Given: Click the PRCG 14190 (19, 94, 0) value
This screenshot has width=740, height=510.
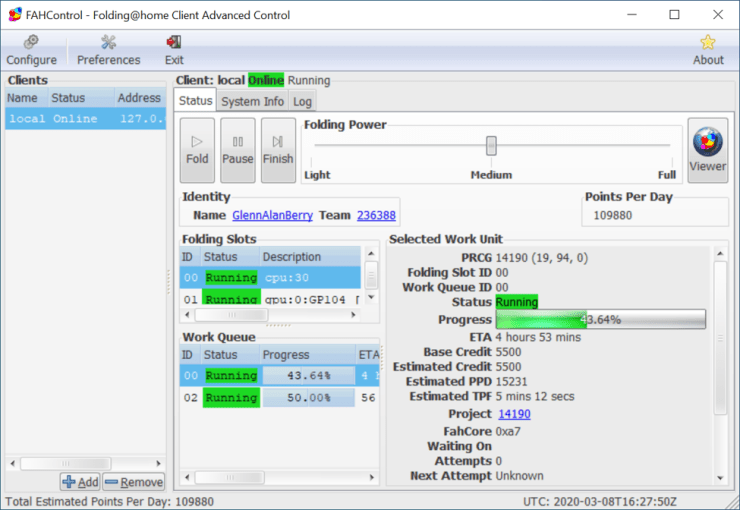Looking at the screenshot, I should pyautogui.click(x=542, y=258).
